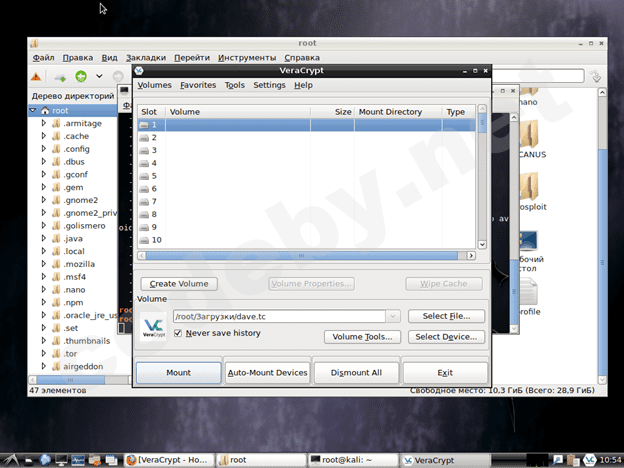This screenshot has height=468, width=624.
Task: Click the Mount Directory column header
Action: pyautogui.click(x=398, y=112)
